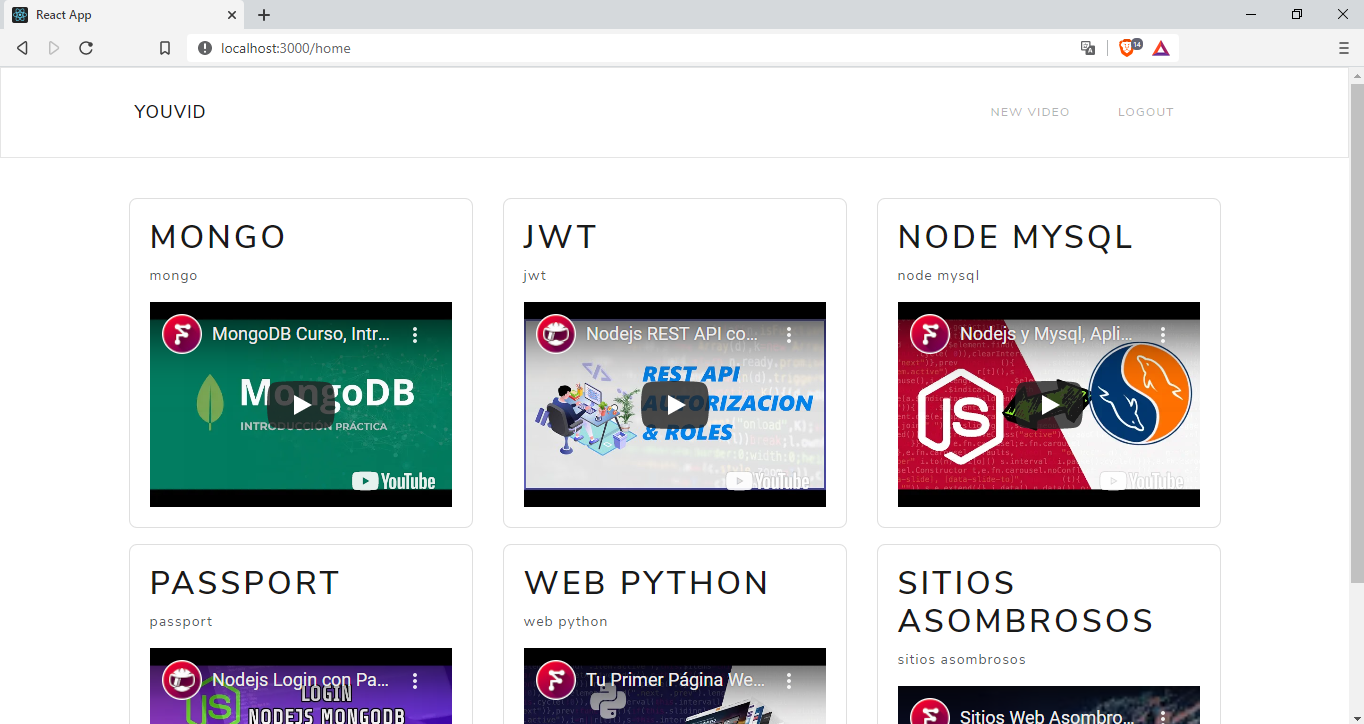
Task: Bookmark this page using the bookmark icon
Action: (165, 47)
